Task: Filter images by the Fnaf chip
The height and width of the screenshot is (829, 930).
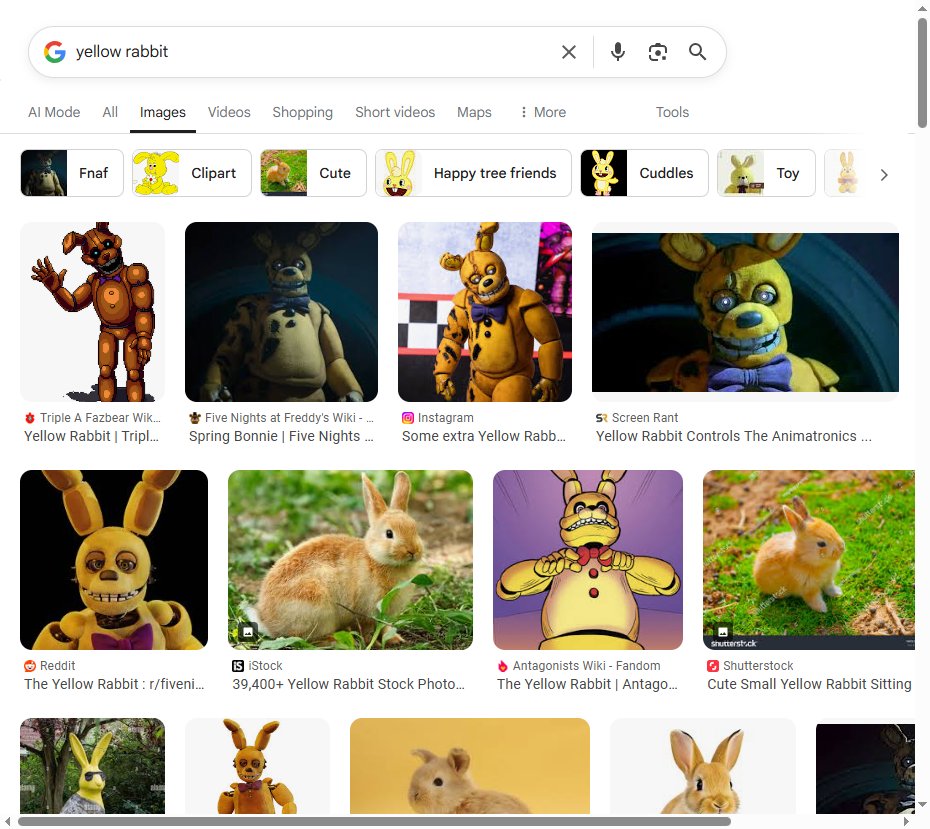Action: [x=72, y=173]
